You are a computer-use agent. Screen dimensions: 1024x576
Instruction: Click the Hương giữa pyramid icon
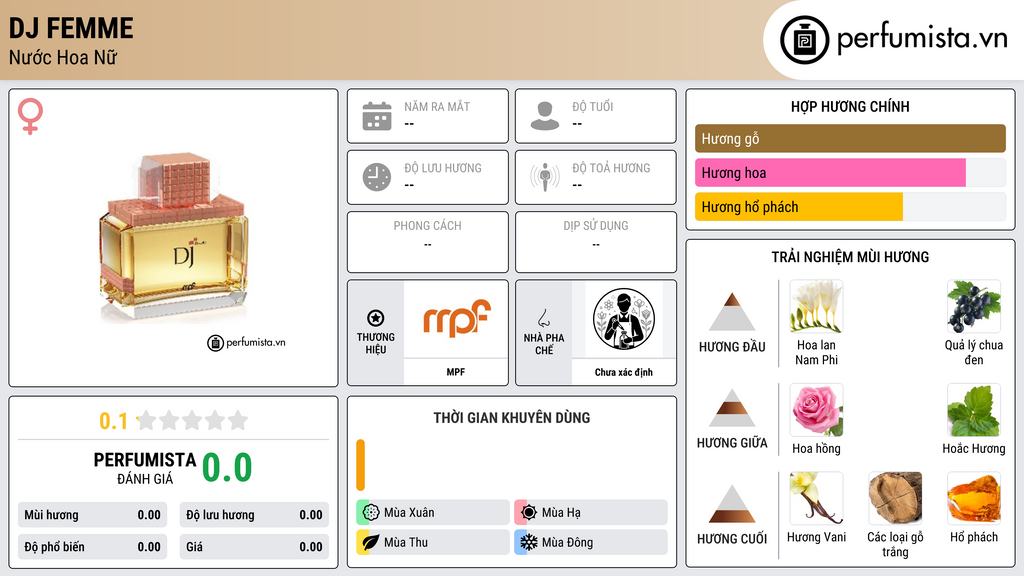732,408
